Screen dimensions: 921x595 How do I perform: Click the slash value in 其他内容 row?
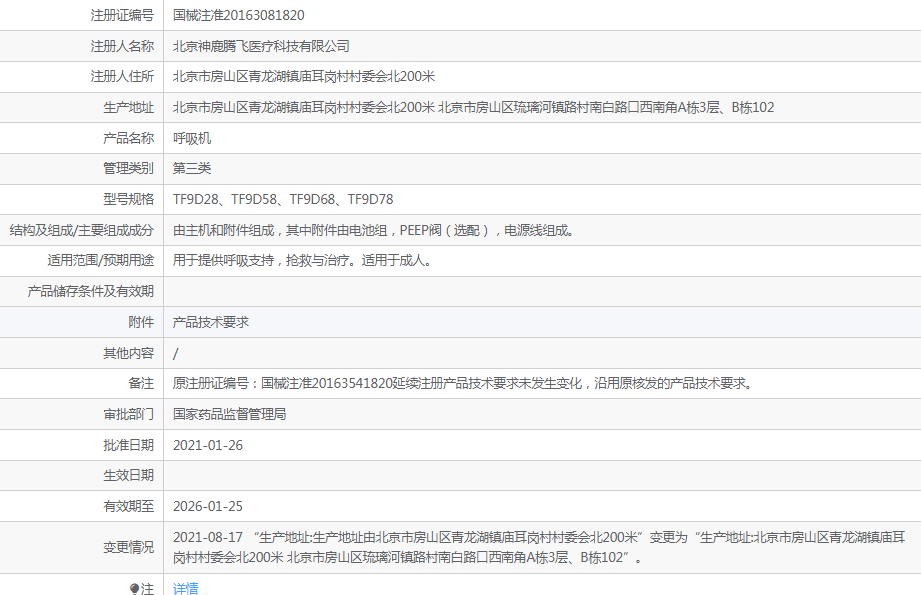pyautogui.click(x=176, y=354)
